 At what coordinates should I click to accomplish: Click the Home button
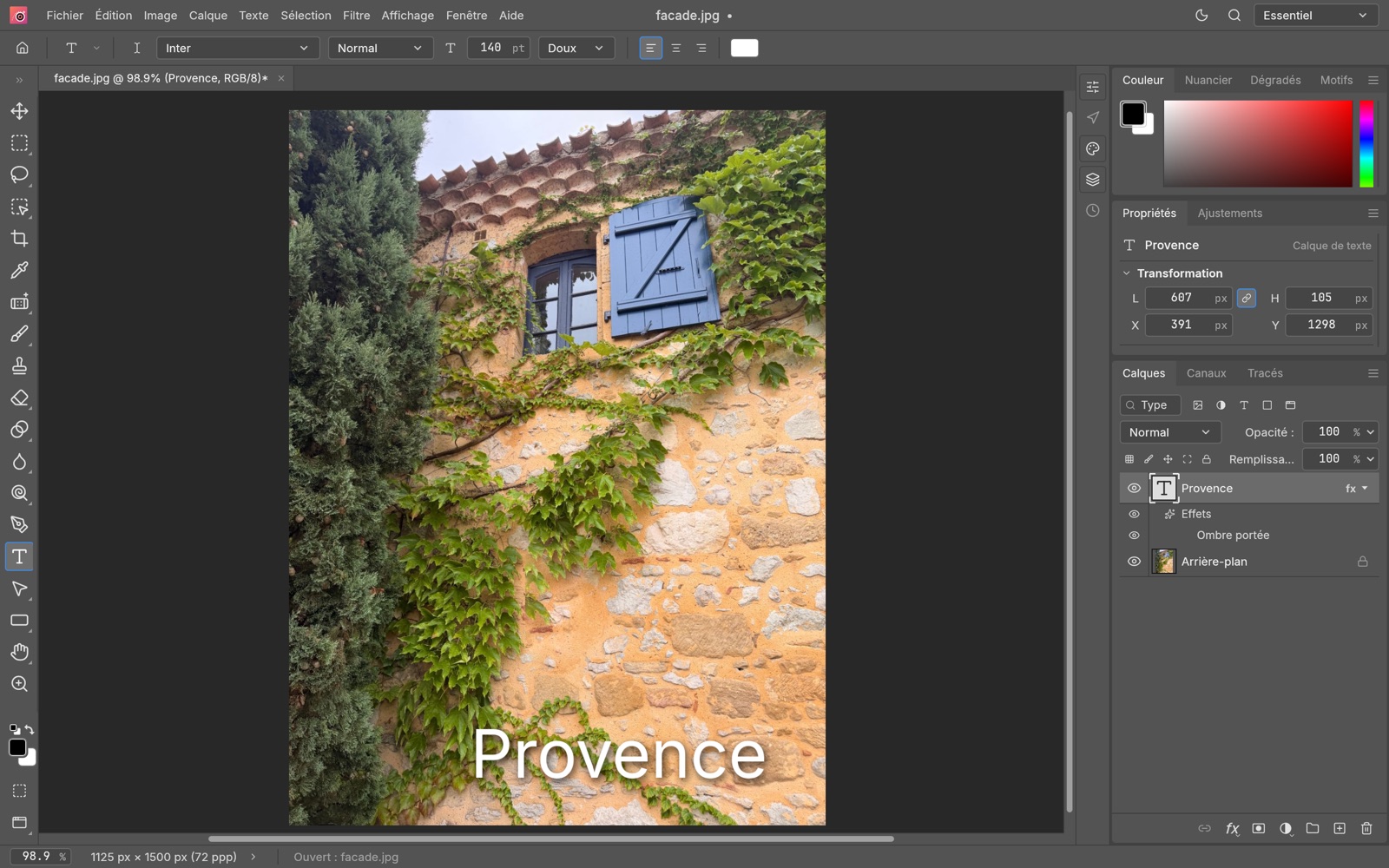[x=23, y=49]
